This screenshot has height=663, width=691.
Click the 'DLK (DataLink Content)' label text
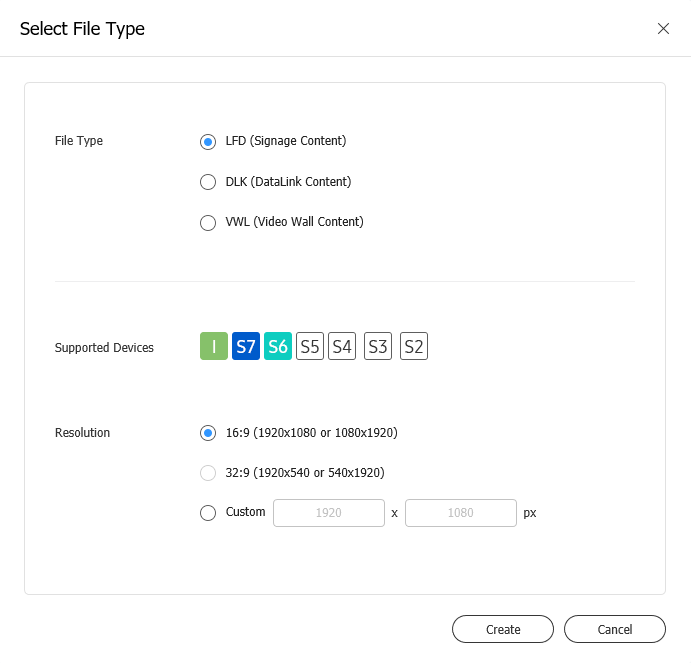(x=288, y=182)
